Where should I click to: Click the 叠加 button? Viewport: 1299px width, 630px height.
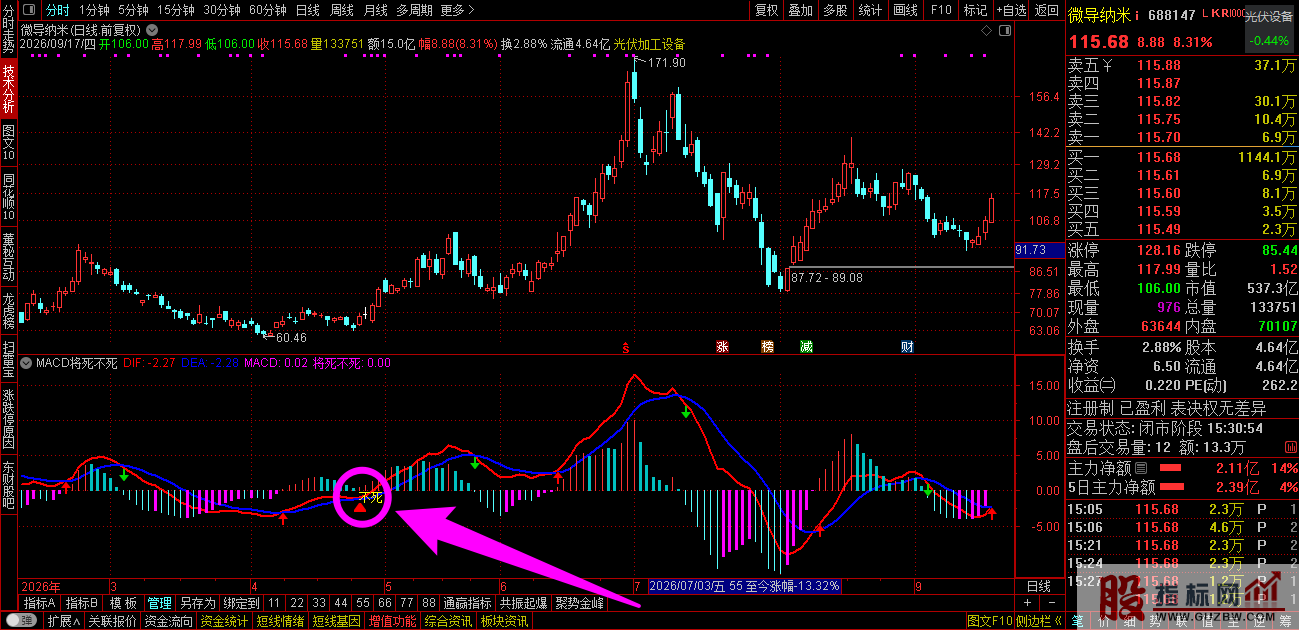click(x=800, y=10)
